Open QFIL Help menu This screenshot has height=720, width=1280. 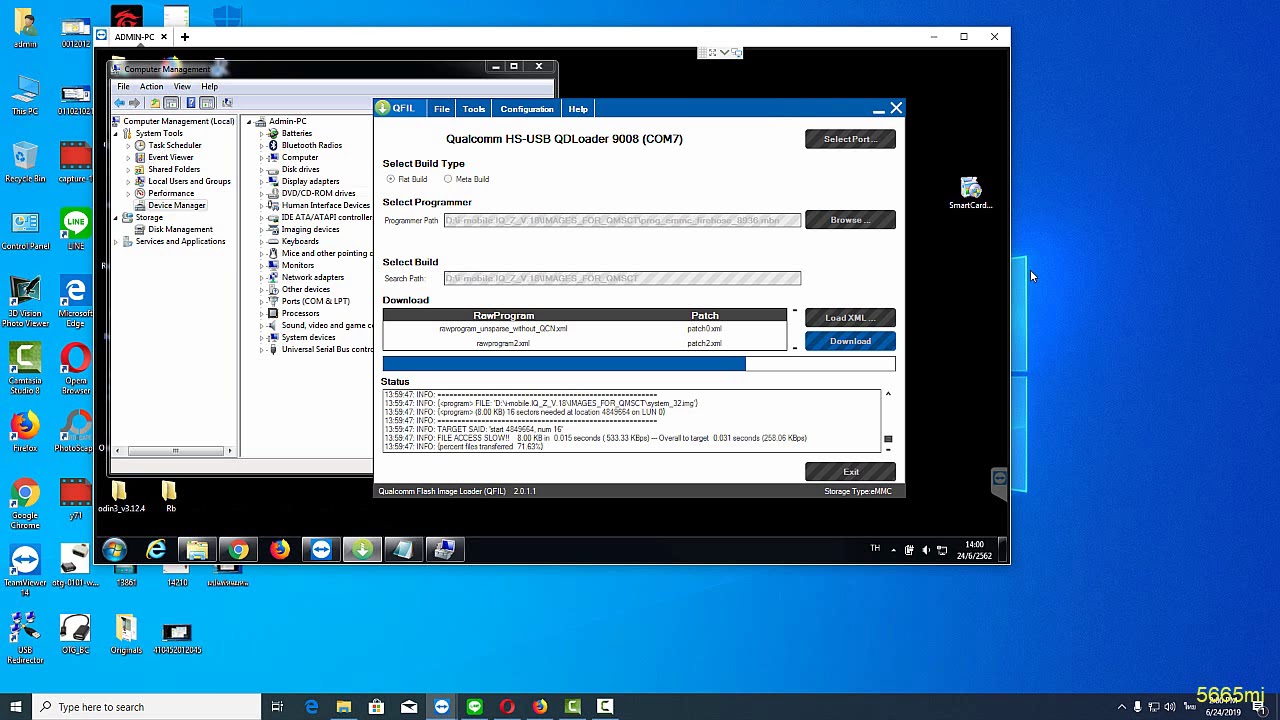(x=578, y=109)
